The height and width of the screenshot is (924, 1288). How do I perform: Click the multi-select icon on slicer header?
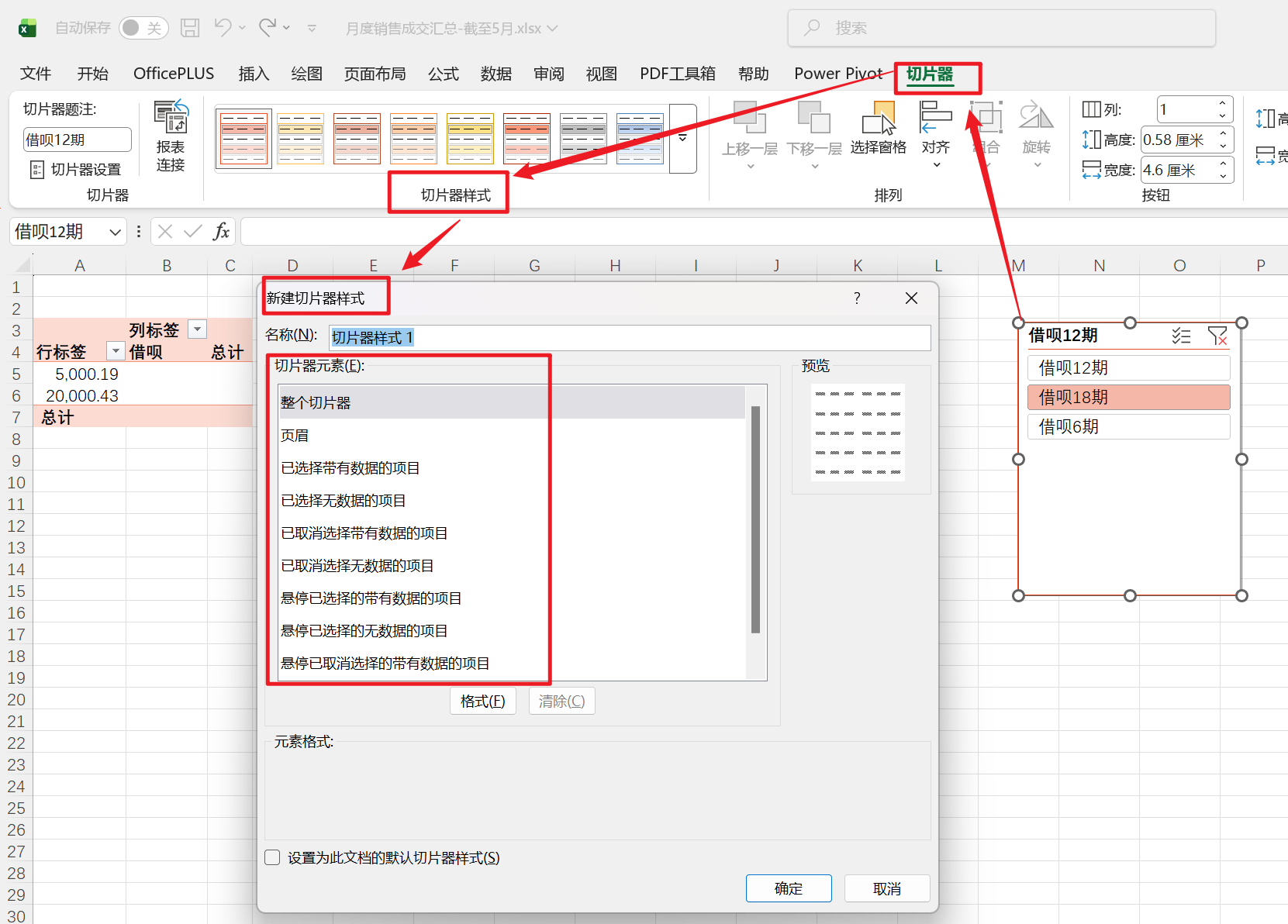(1181, 336)
